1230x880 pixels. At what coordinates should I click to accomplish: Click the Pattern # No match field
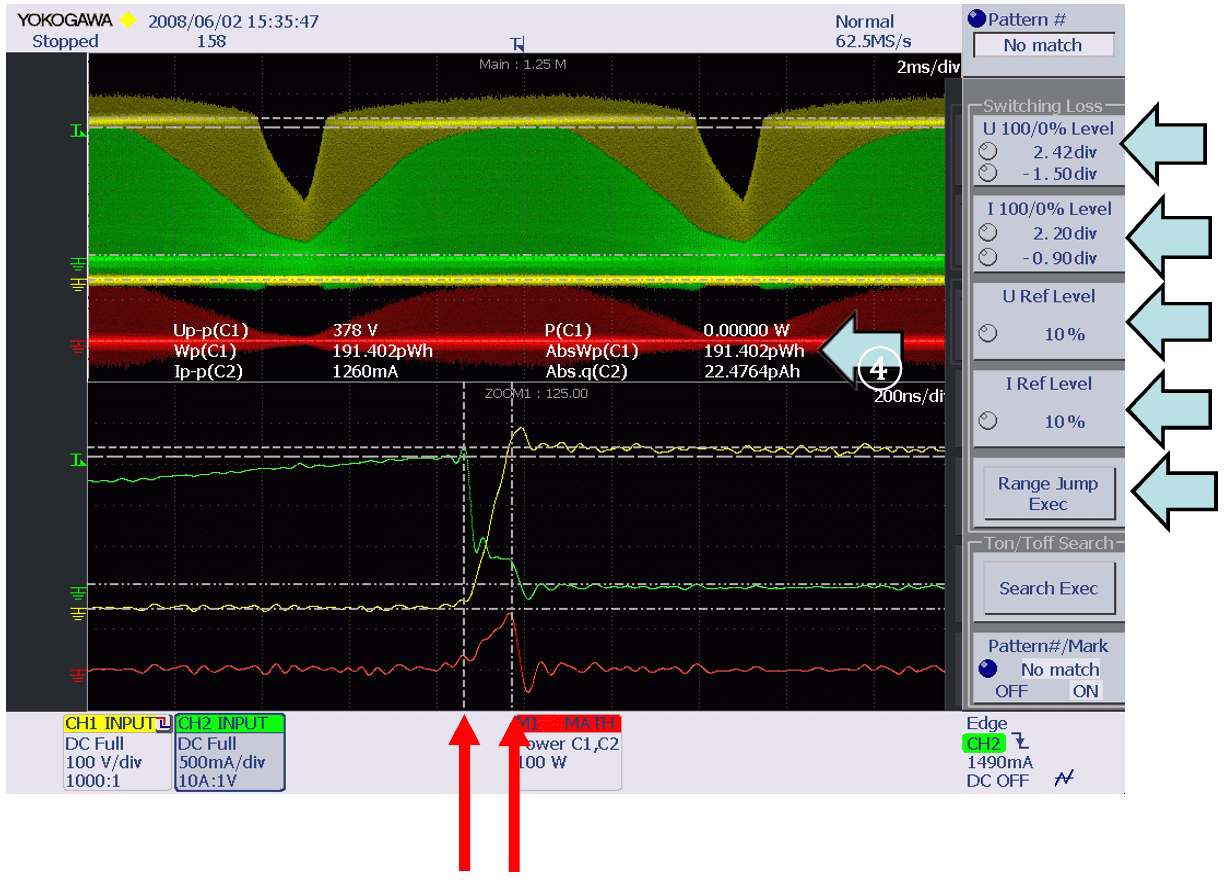click(1043, 45)
